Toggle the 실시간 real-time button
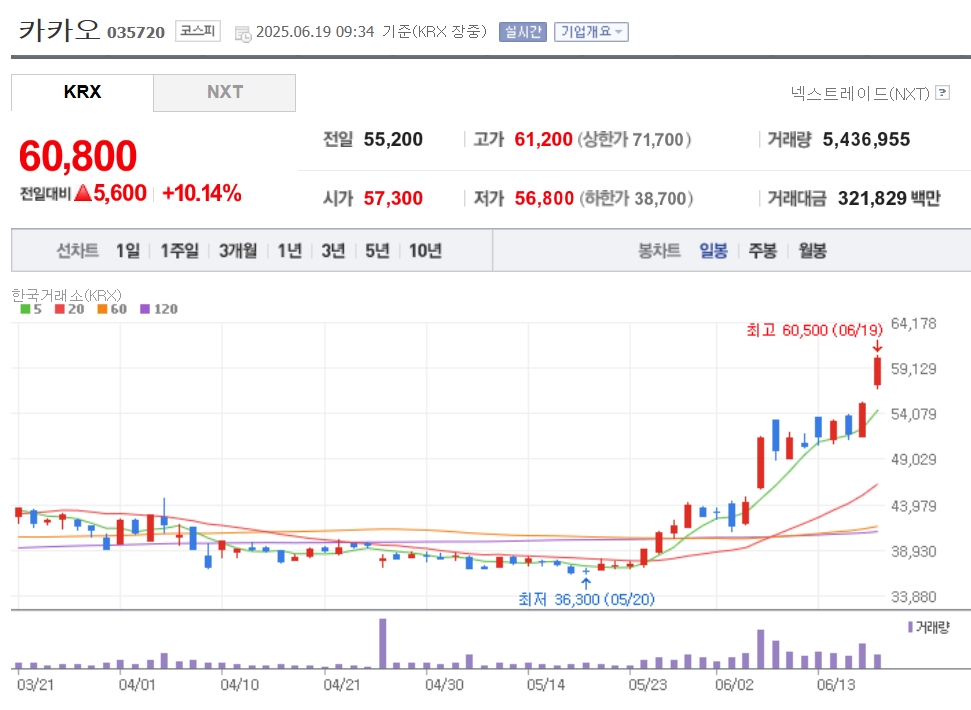Viewport: 971px width, 710px height. point(523,32)
